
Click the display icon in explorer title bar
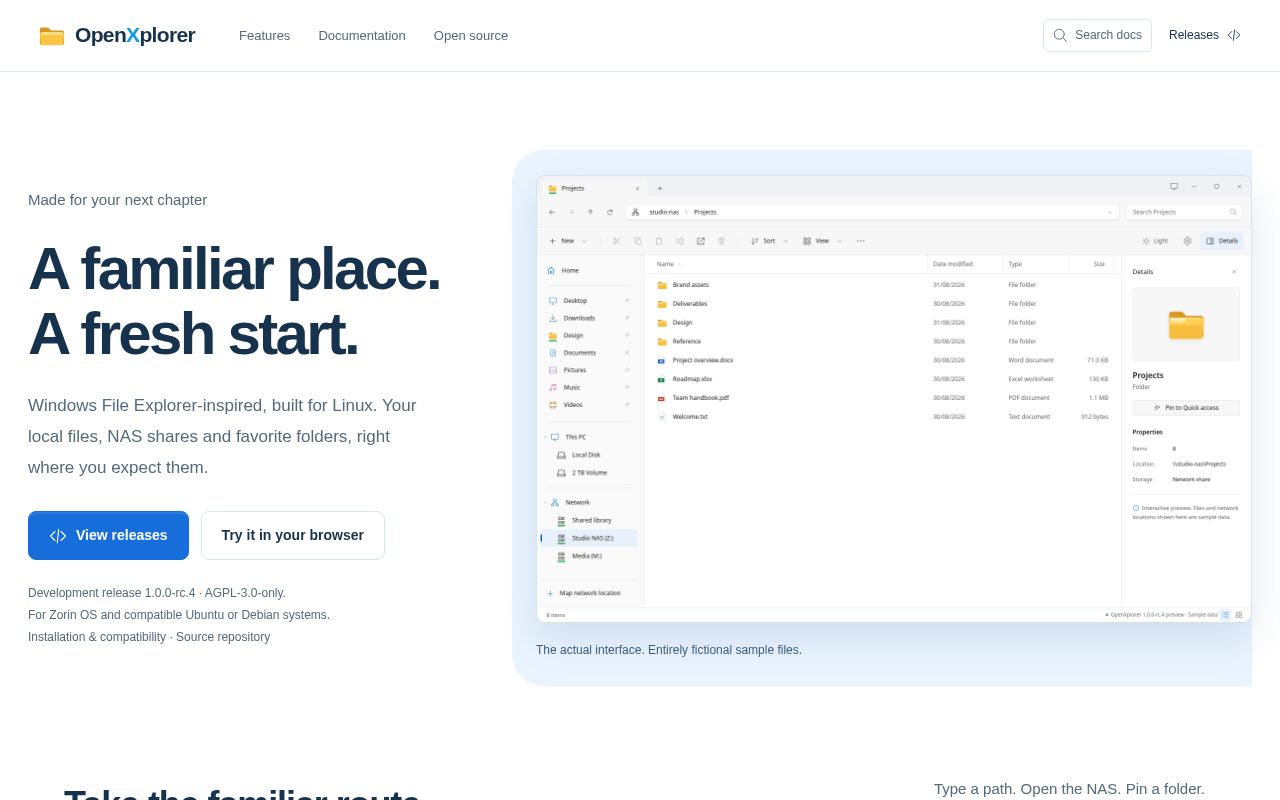click(1174, 186)
